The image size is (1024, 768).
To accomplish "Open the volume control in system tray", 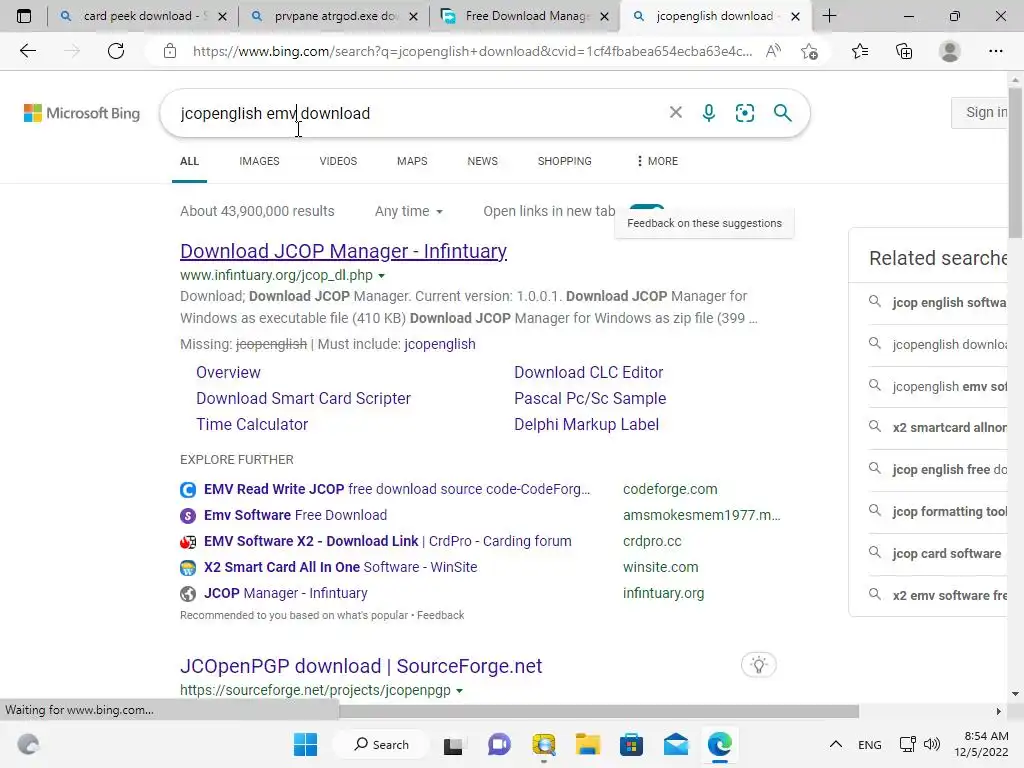I will pos(932,744).
